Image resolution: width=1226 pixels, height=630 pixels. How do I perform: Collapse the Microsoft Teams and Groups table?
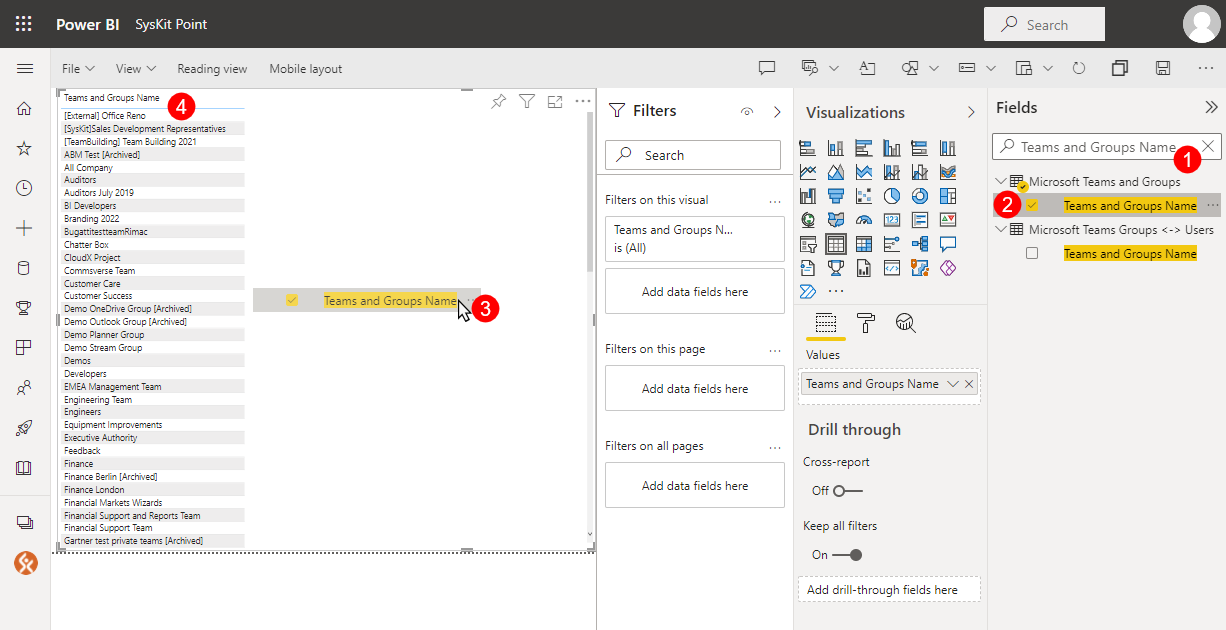pos(1002,182)
